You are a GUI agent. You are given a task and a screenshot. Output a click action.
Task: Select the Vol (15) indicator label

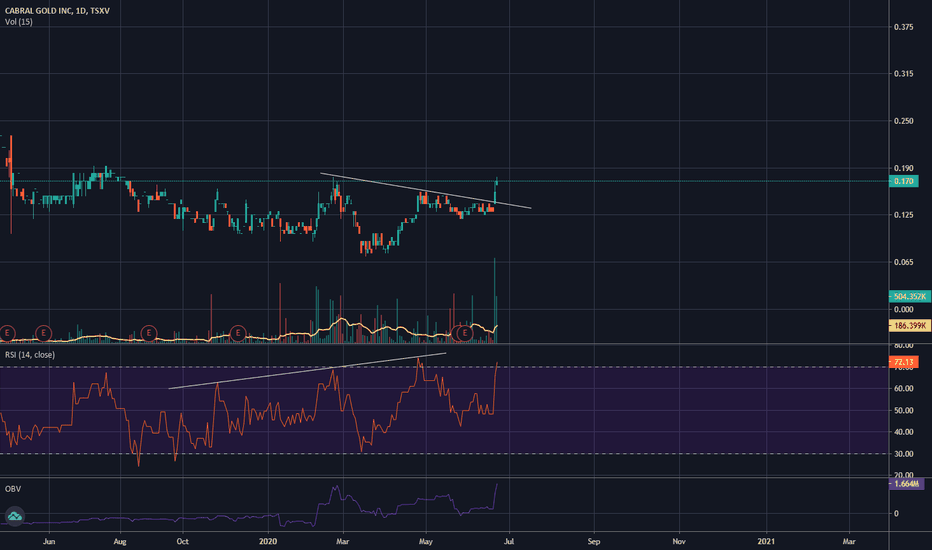(x=18, y=22)
